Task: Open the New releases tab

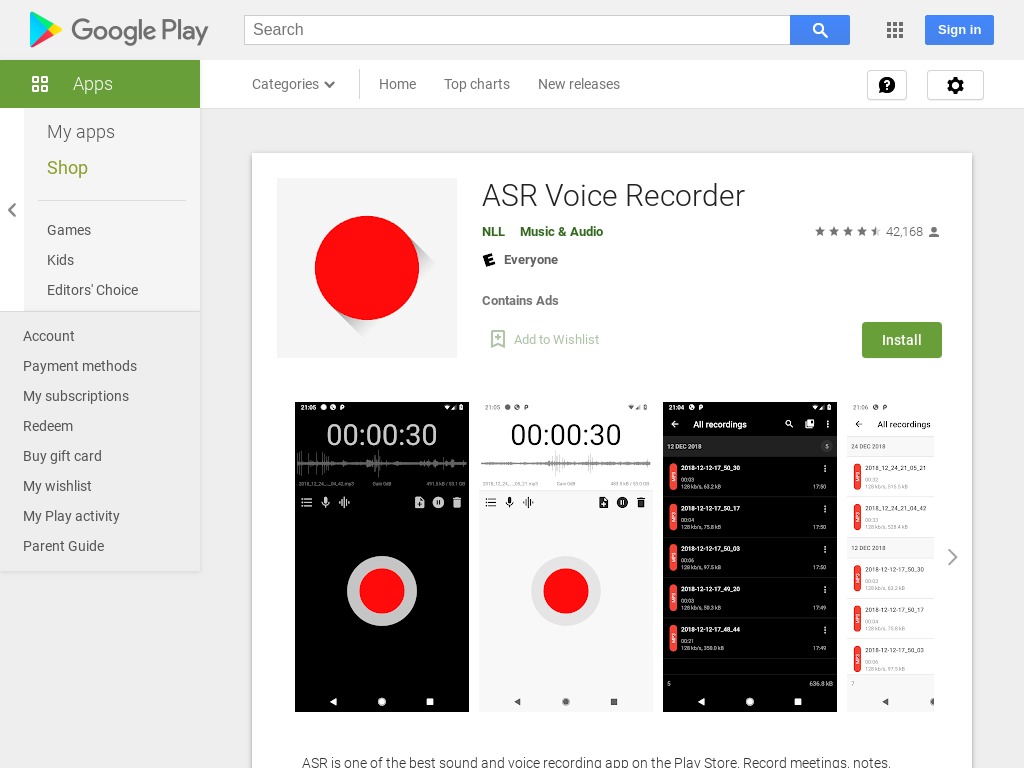Action: click(579, 84)
